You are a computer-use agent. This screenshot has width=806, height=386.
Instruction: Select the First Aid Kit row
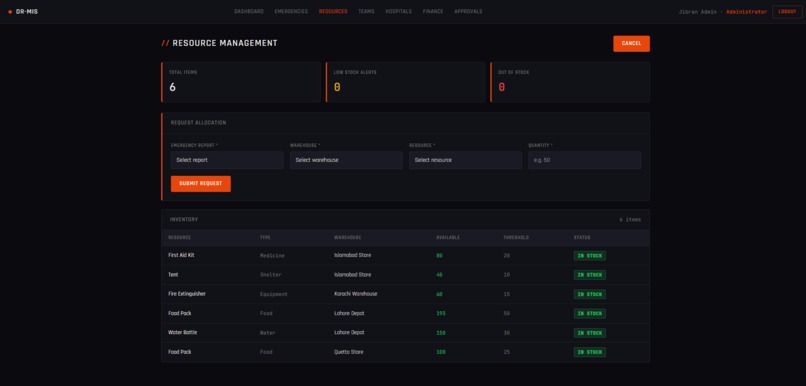tap(406, 255)
